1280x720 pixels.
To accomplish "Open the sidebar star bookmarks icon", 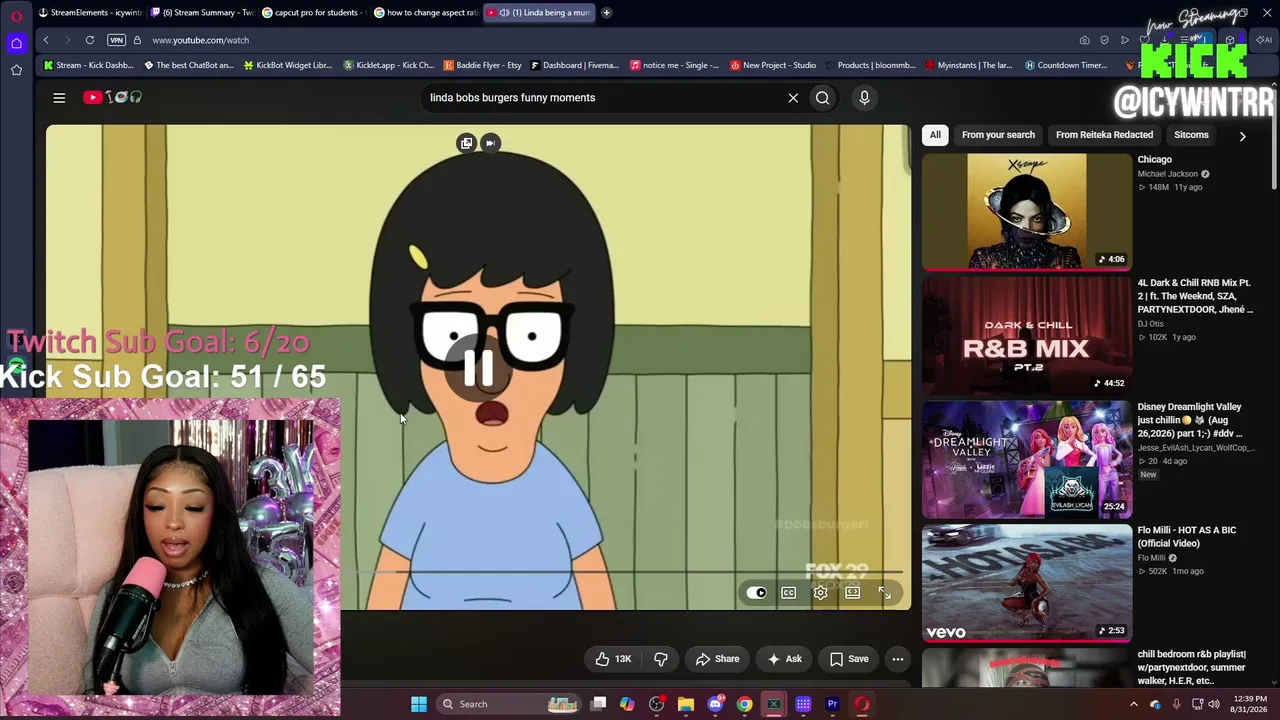I will pyautogui.click(x=16, y=70).
